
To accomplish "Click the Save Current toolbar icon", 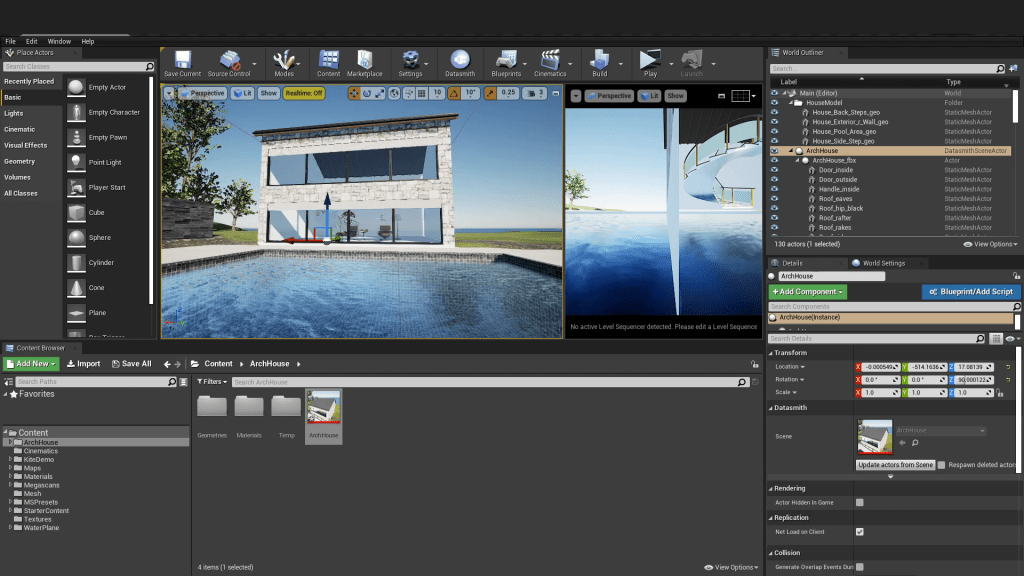I will (182, 62).
